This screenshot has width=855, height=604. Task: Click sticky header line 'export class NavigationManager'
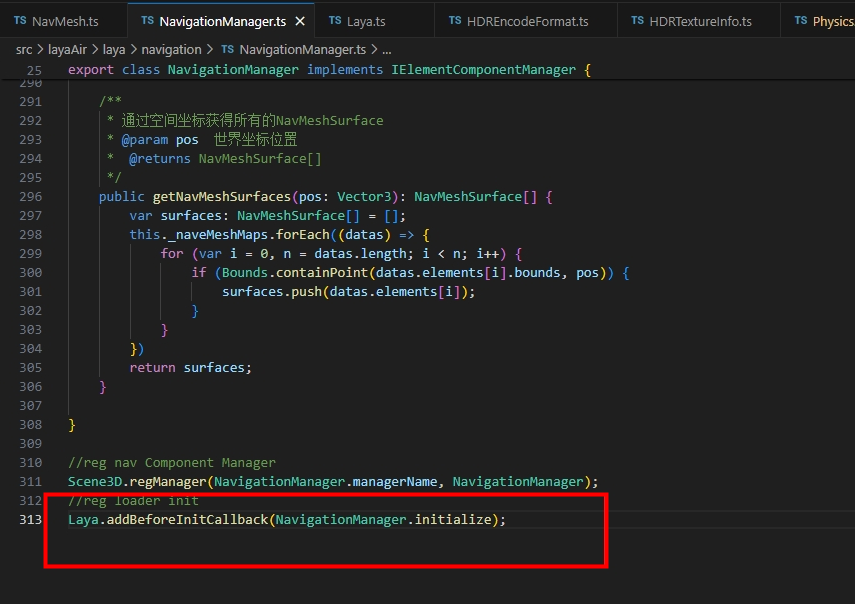[x=330, y=70]
